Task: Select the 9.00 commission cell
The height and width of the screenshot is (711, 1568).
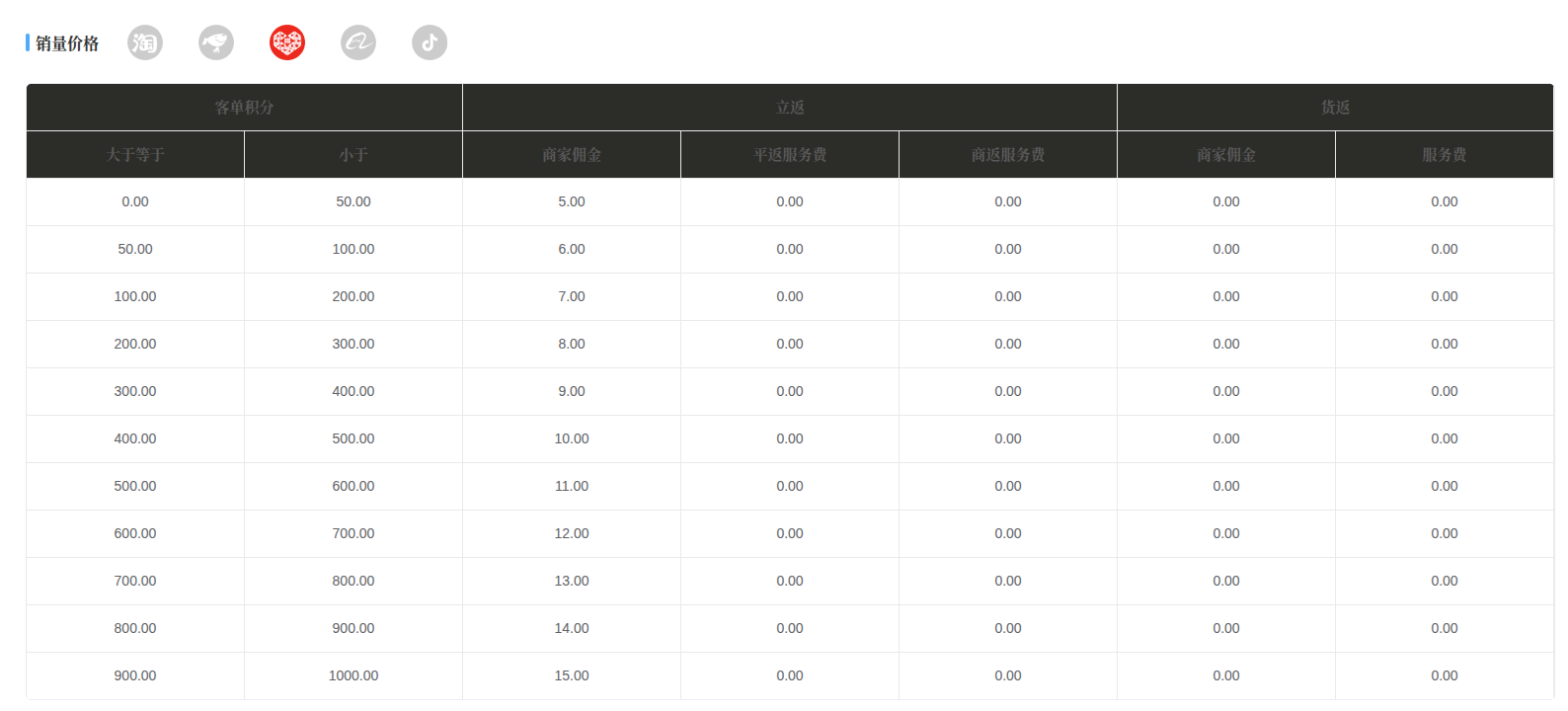Action: (572, 391)
